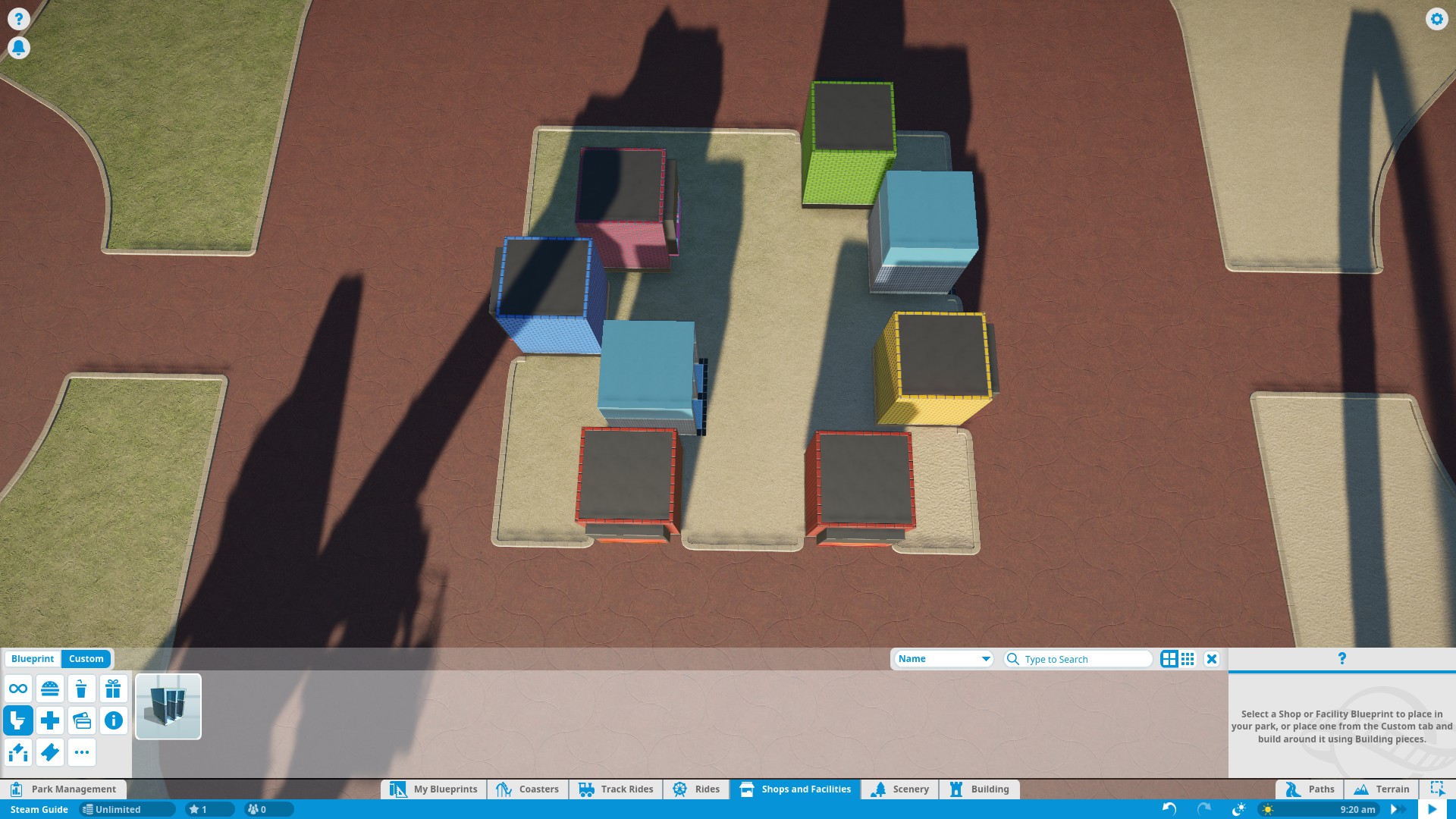This screenshot has height=819, width=1456.
Task: Select the Drink shops cup category
Action: [x=81, y=689]
